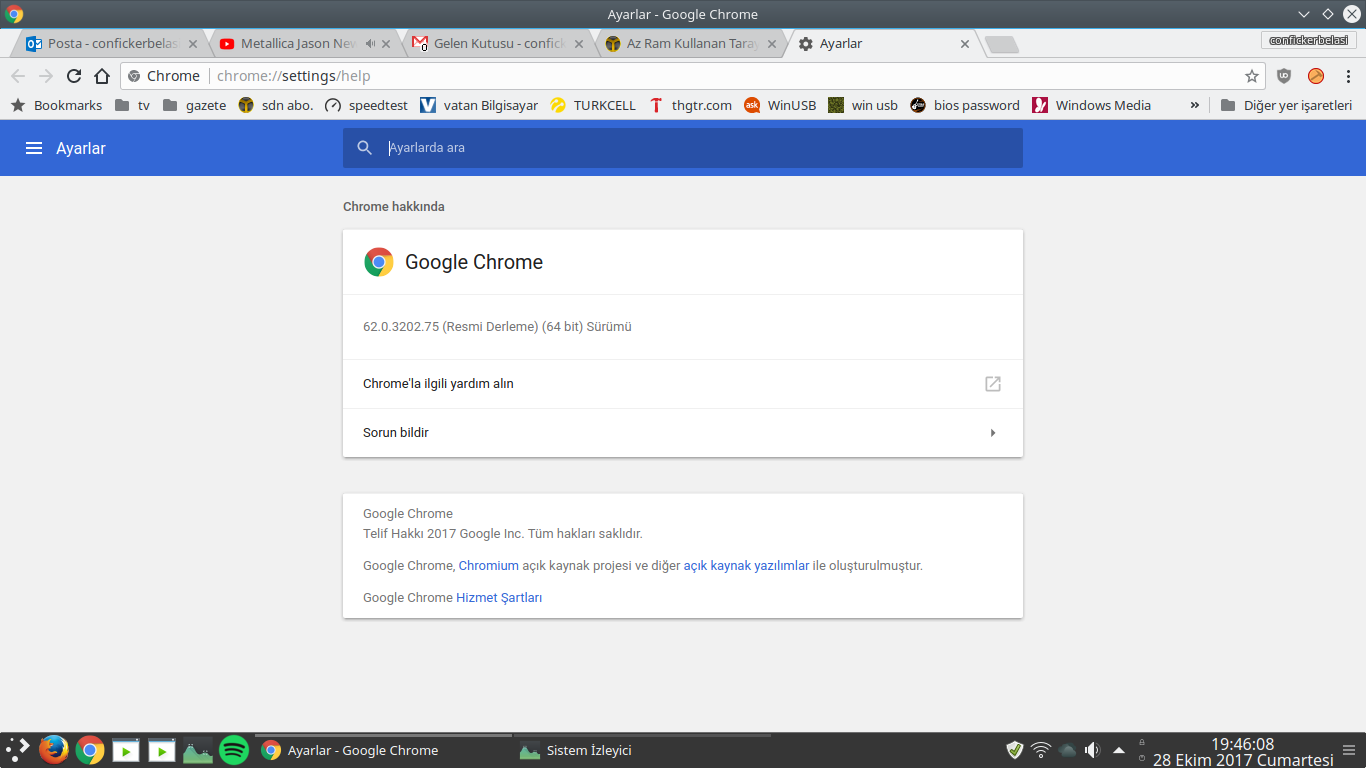Open the system monitor launcher icon
Image resolution: width=1366 pixels, height=768 pixels.
198,750
